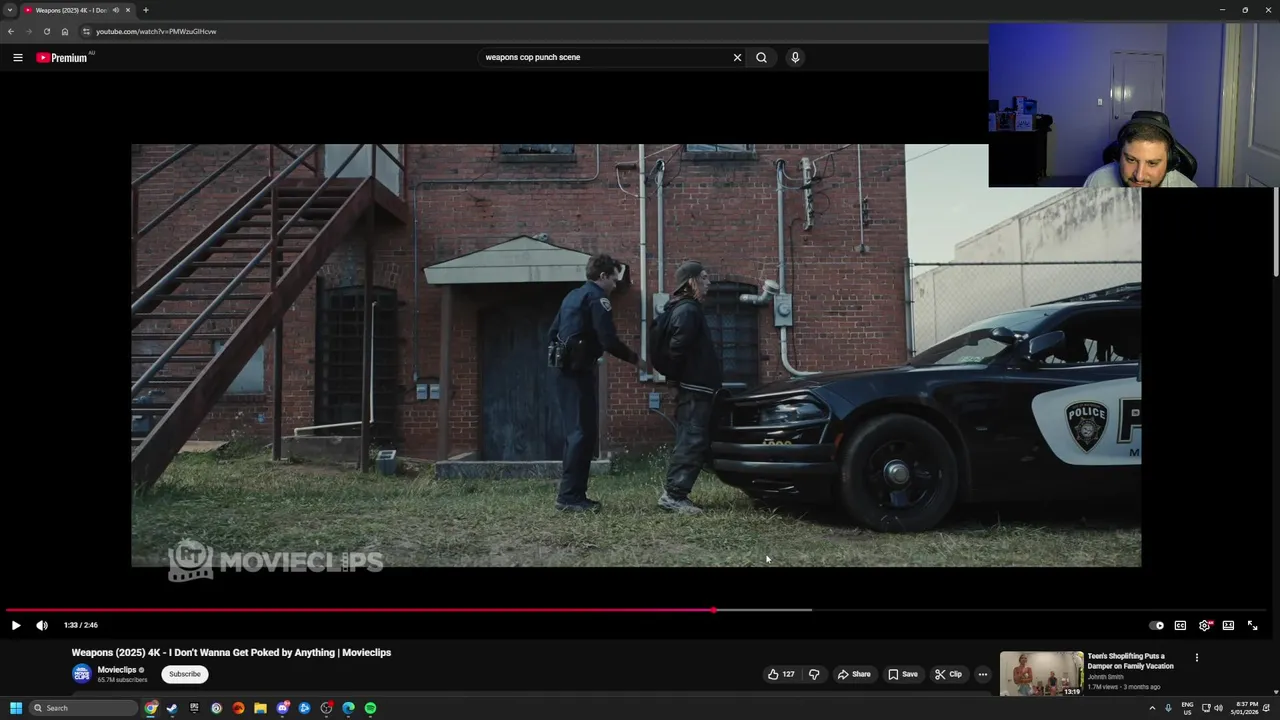Screen dimensions: 1280x720
Task: Switch to theater mode
Action: (x=1228, y=625)
